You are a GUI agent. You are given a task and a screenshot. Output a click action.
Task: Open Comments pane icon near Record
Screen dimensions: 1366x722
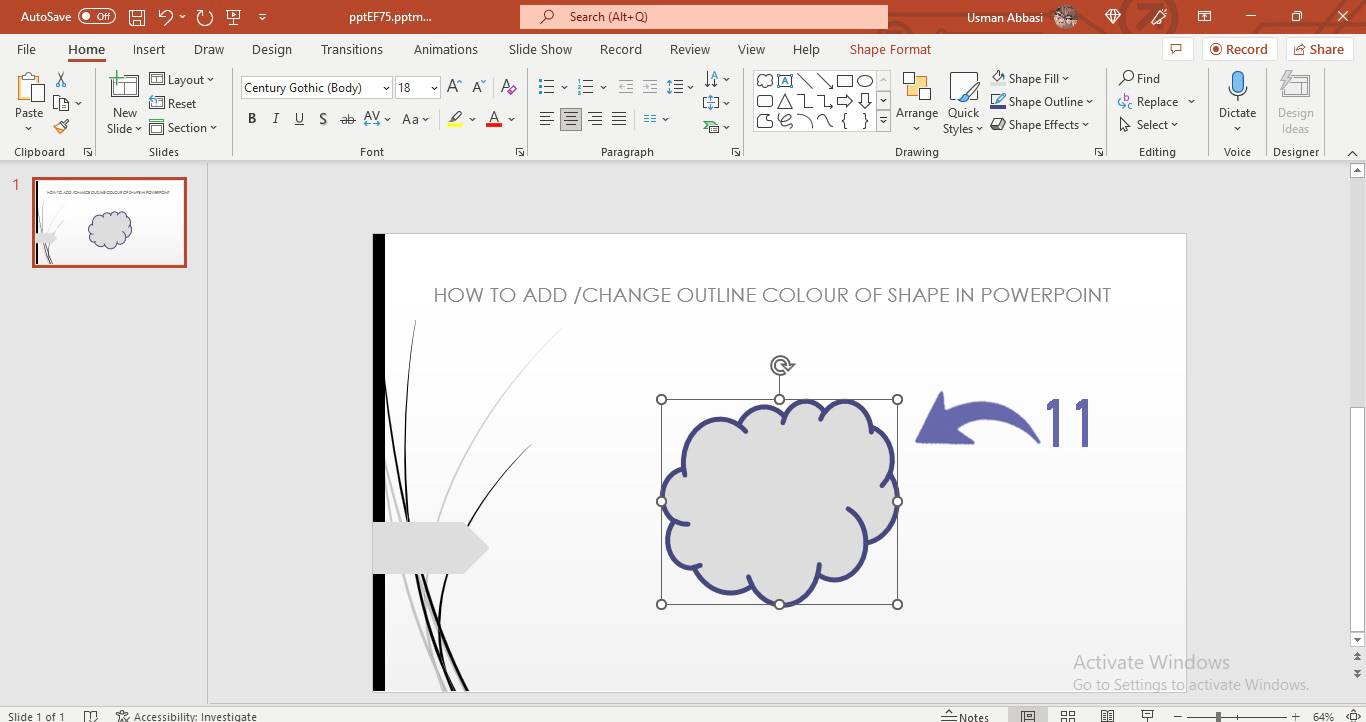coord(1177,49)
